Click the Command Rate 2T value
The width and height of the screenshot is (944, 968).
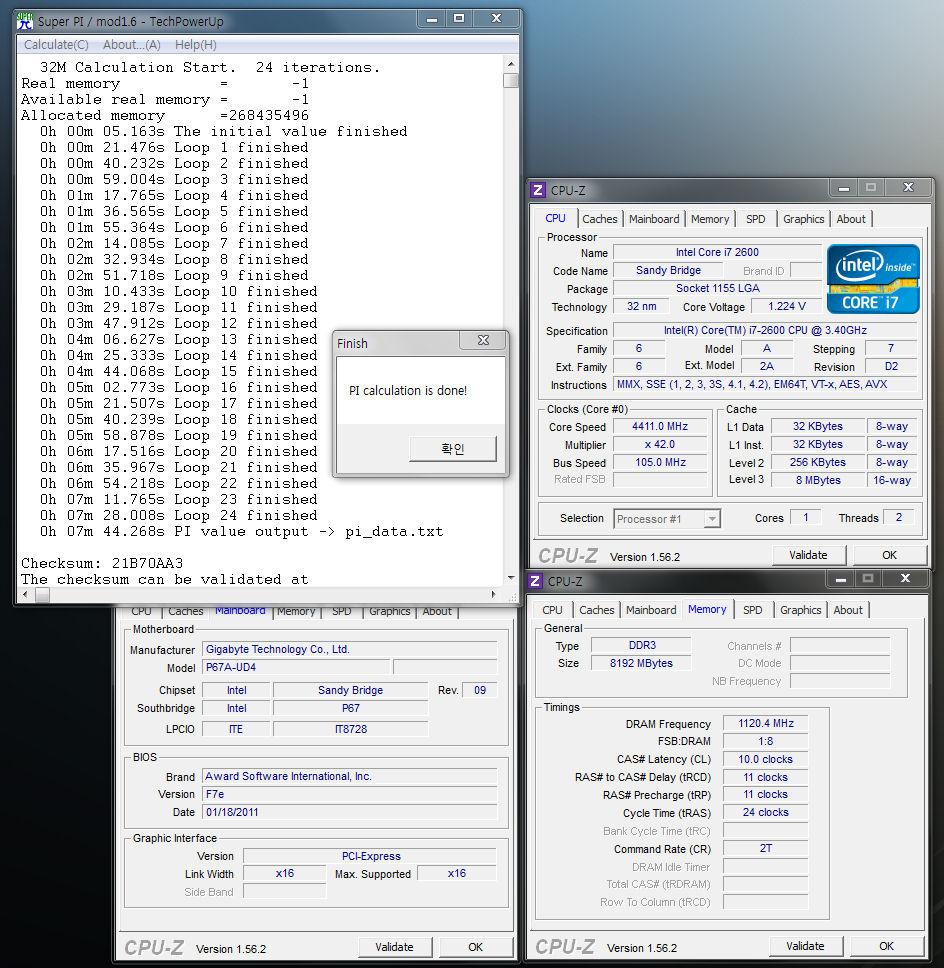click(x=766, y=848)
